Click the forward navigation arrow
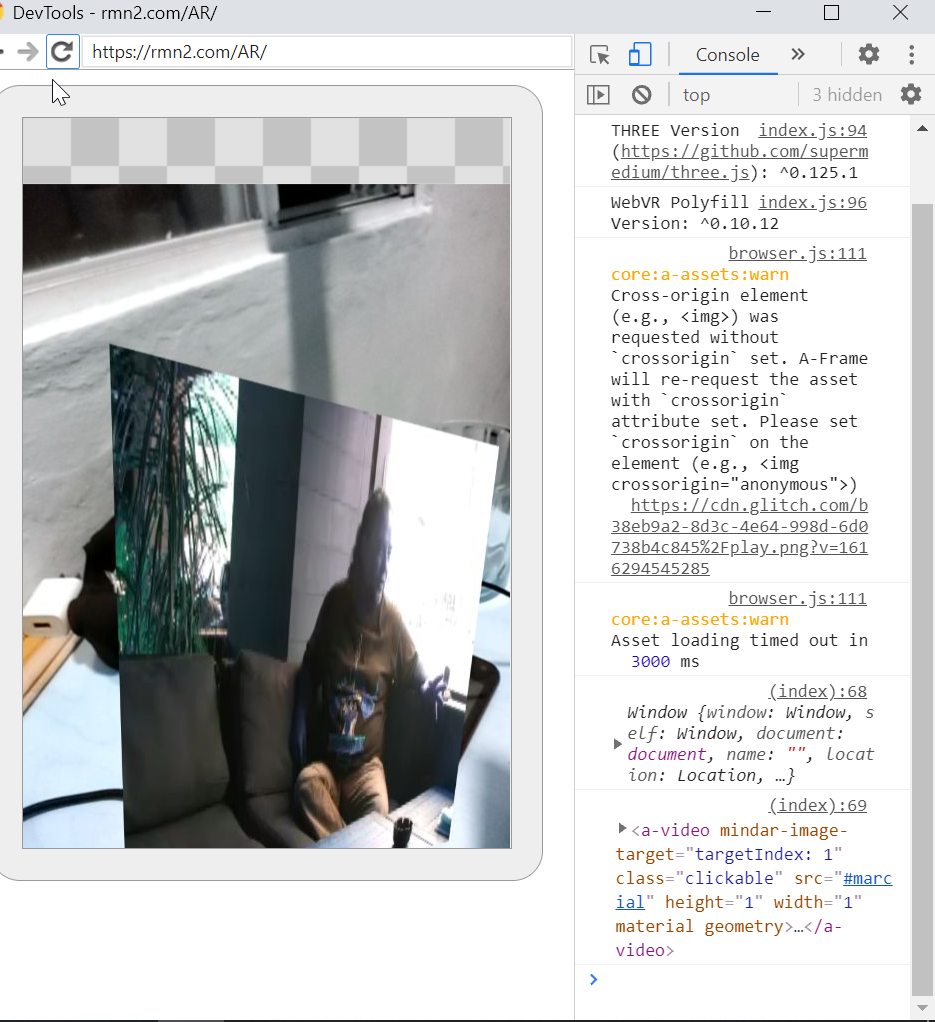935x1022 pixels. tap(28, 52)
